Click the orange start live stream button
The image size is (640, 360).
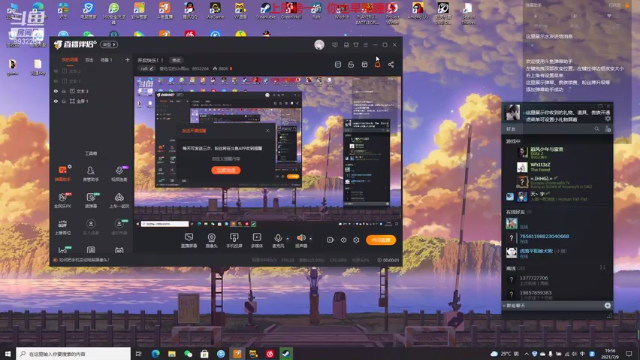(x=381, y=240)
